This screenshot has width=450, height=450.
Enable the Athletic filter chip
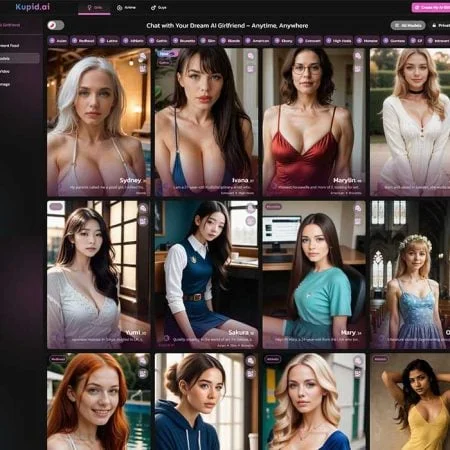tap(133, 41)
